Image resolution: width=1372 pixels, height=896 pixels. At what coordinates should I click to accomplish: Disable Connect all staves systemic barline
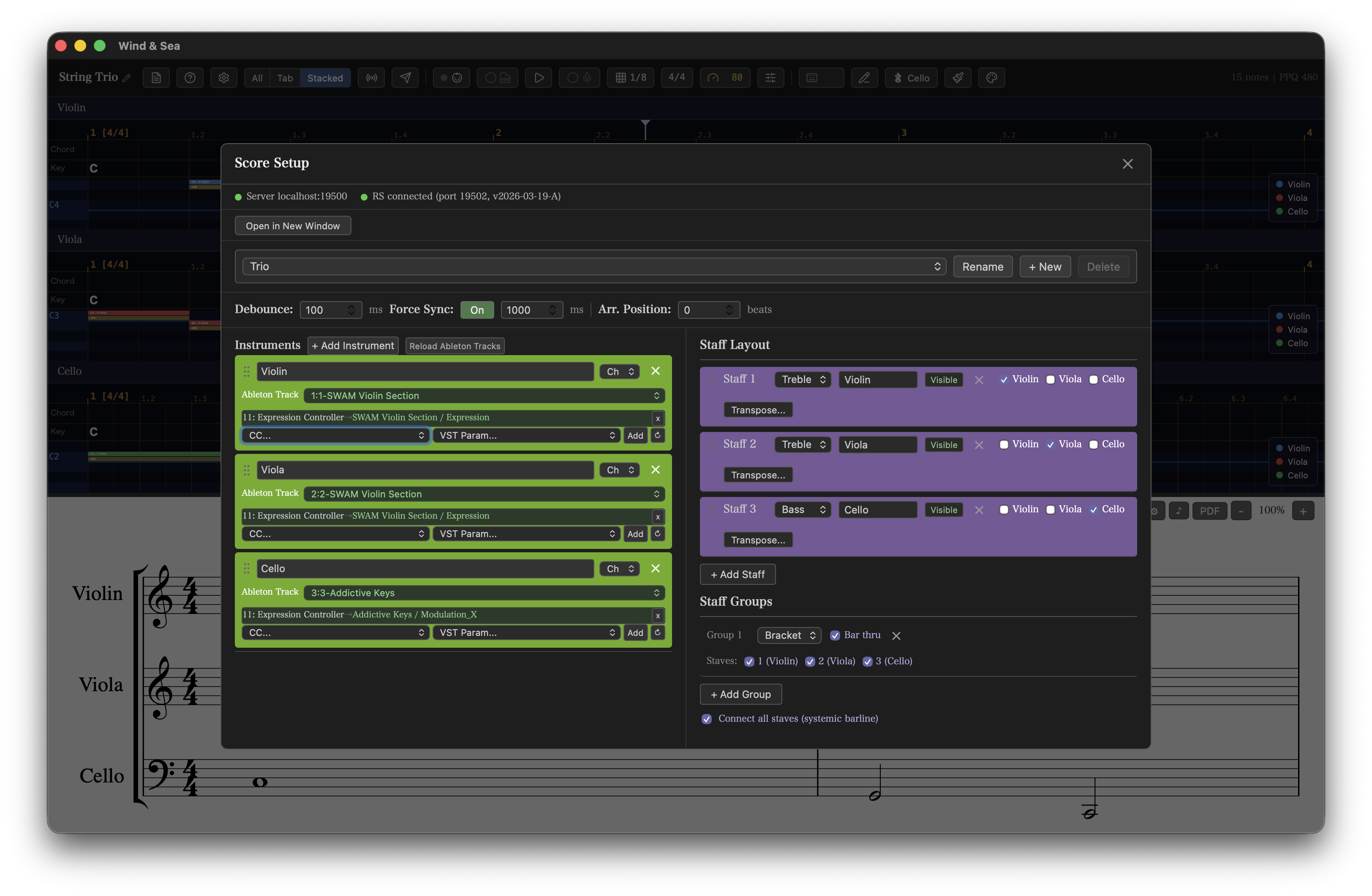(x=706, y=719)
